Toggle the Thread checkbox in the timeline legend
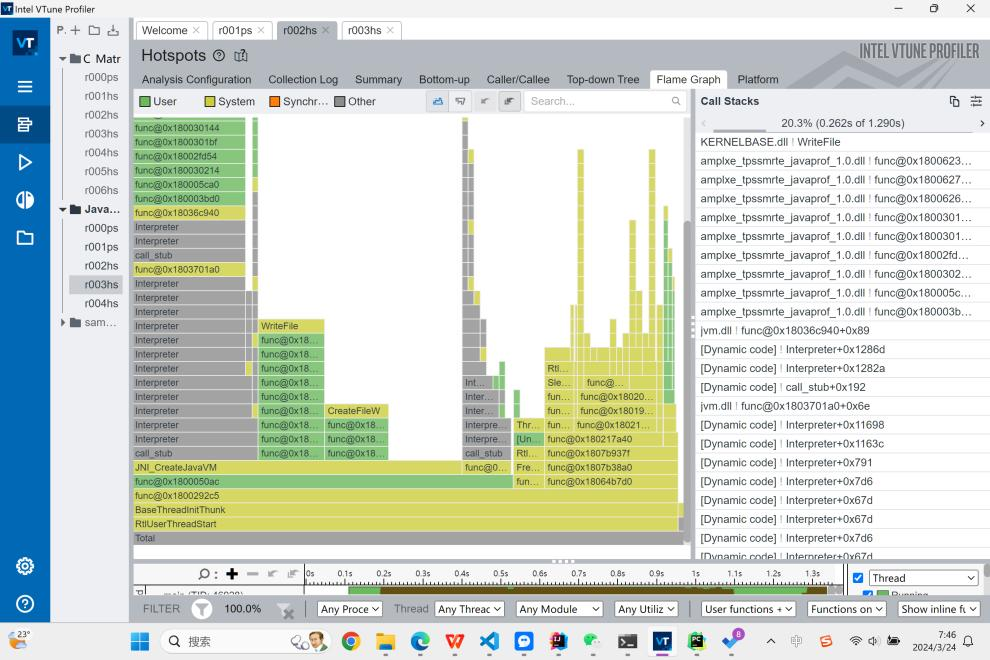The height and width of the screenshot is (660, 990). [x=858, y=578]
